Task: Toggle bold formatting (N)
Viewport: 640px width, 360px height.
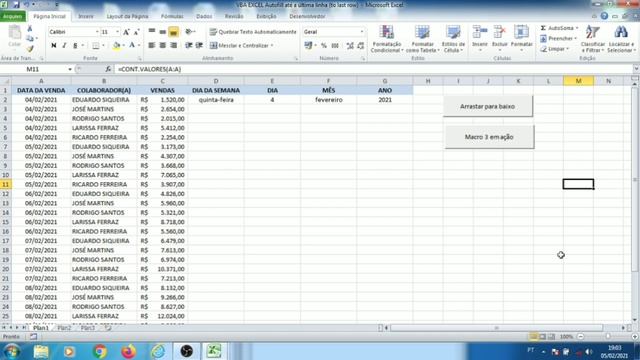Action: pyautogui.click(x=53, y=45)
